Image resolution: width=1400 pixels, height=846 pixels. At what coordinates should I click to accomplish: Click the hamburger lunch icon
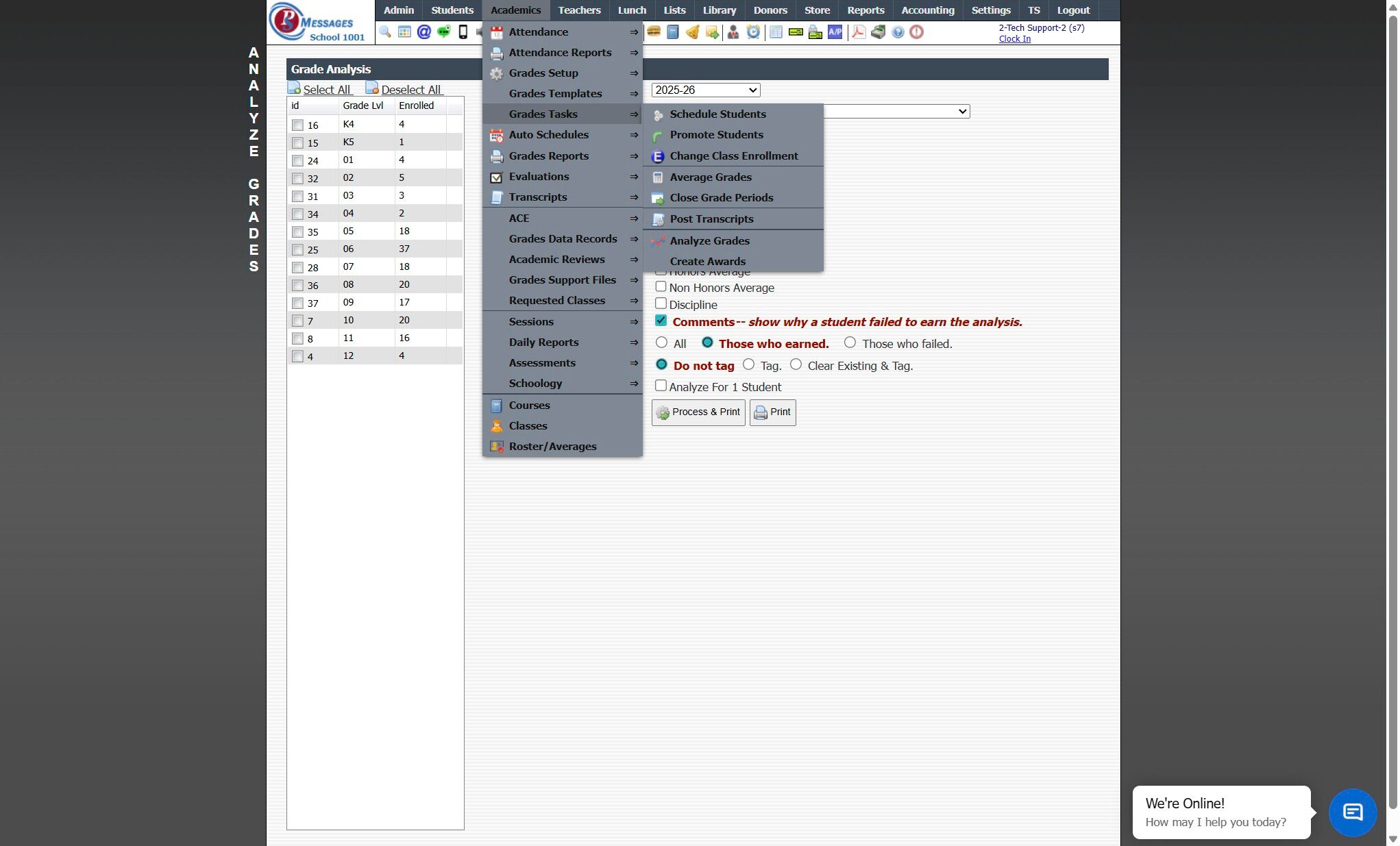[654, 32]
